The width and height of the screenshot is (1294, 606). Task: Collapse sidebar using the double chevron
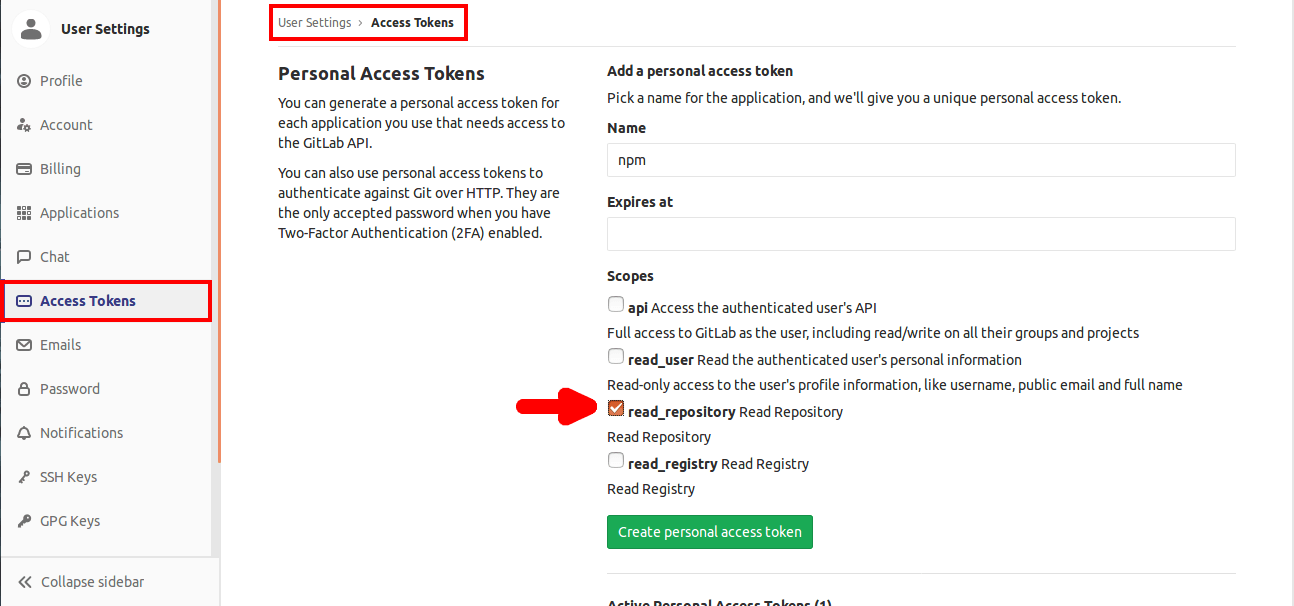24,582
